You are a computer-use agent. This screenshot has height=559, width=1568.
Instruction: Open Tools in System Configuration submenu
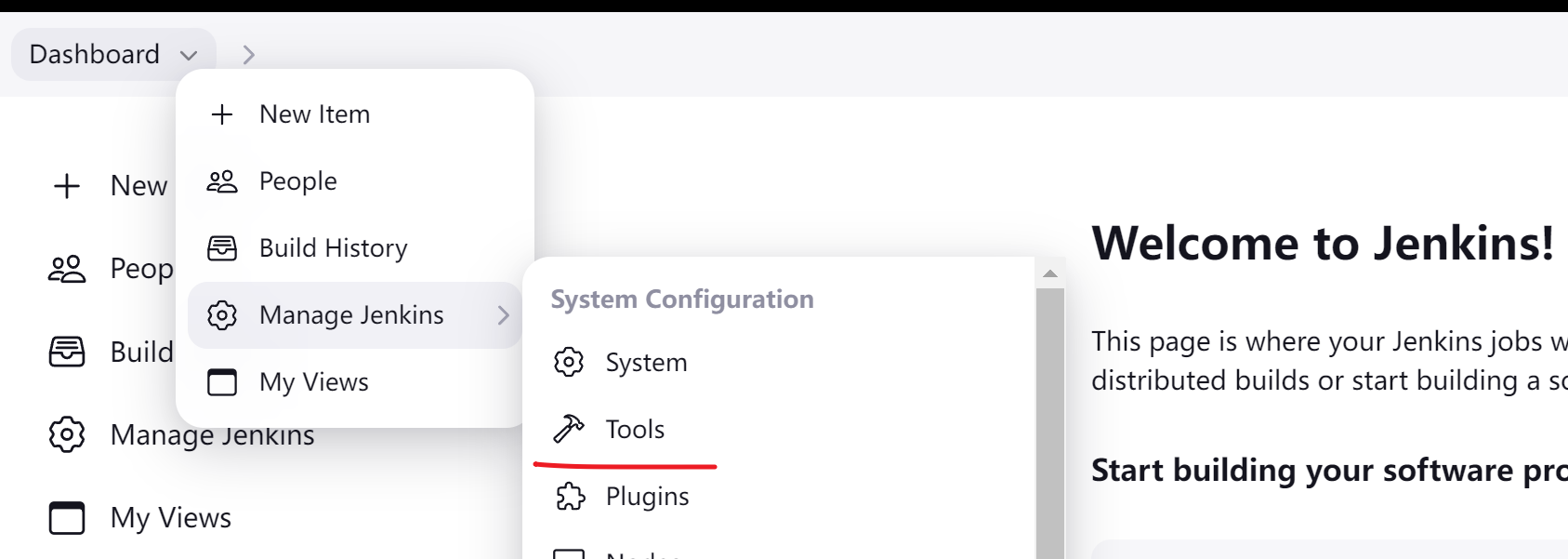pos(636,430)
